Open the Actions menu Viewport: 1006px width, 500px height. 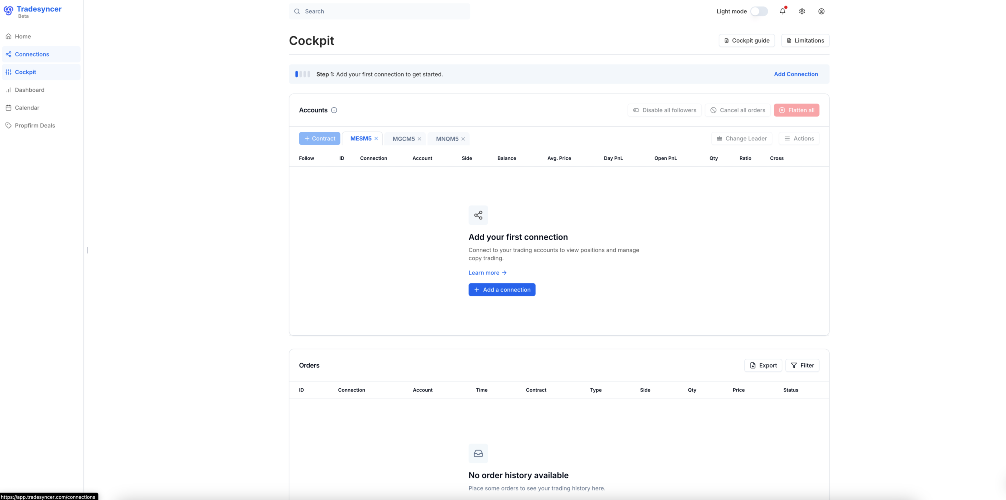(x=799, y=139)
